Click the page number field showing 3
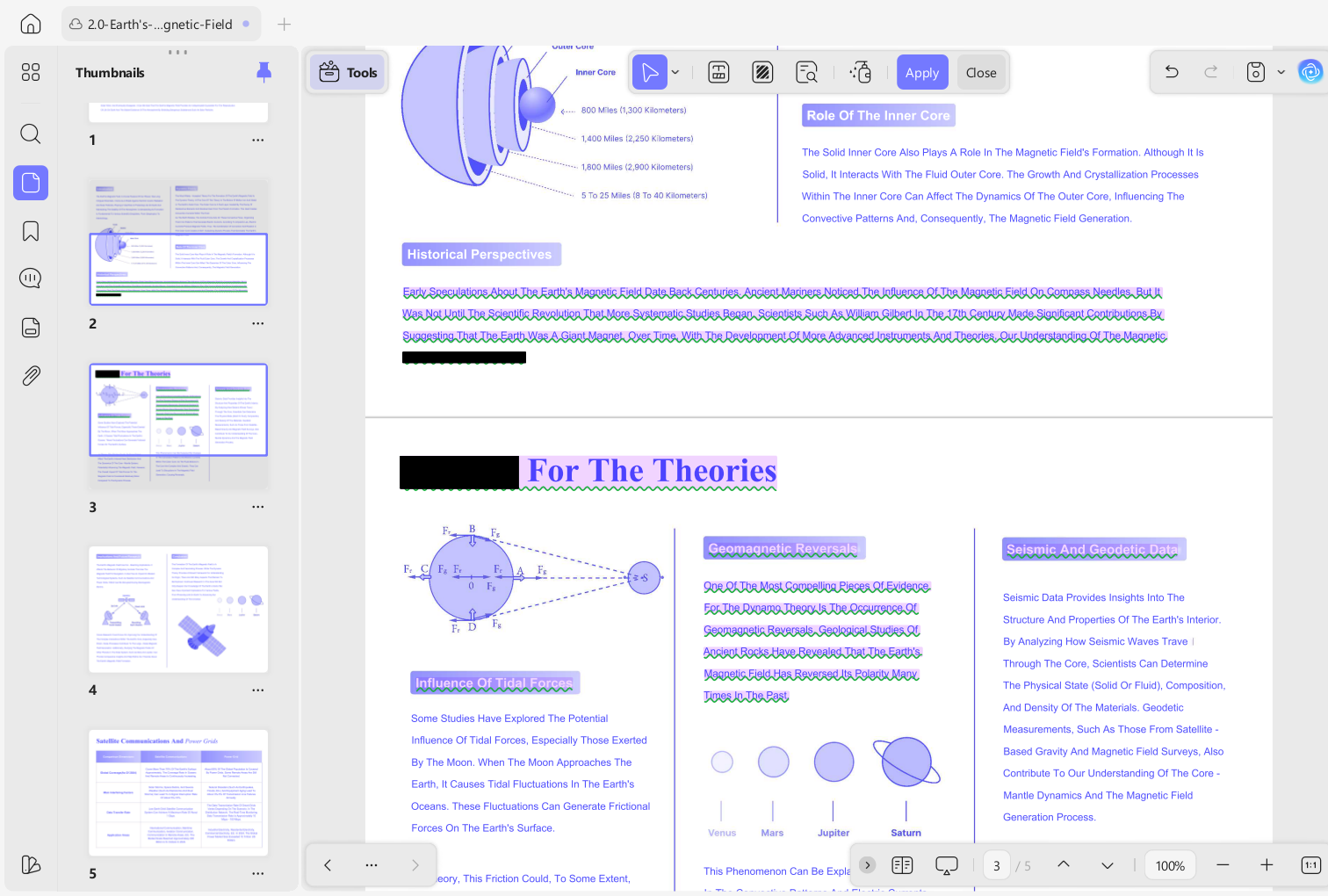 (x=997, y=865)
